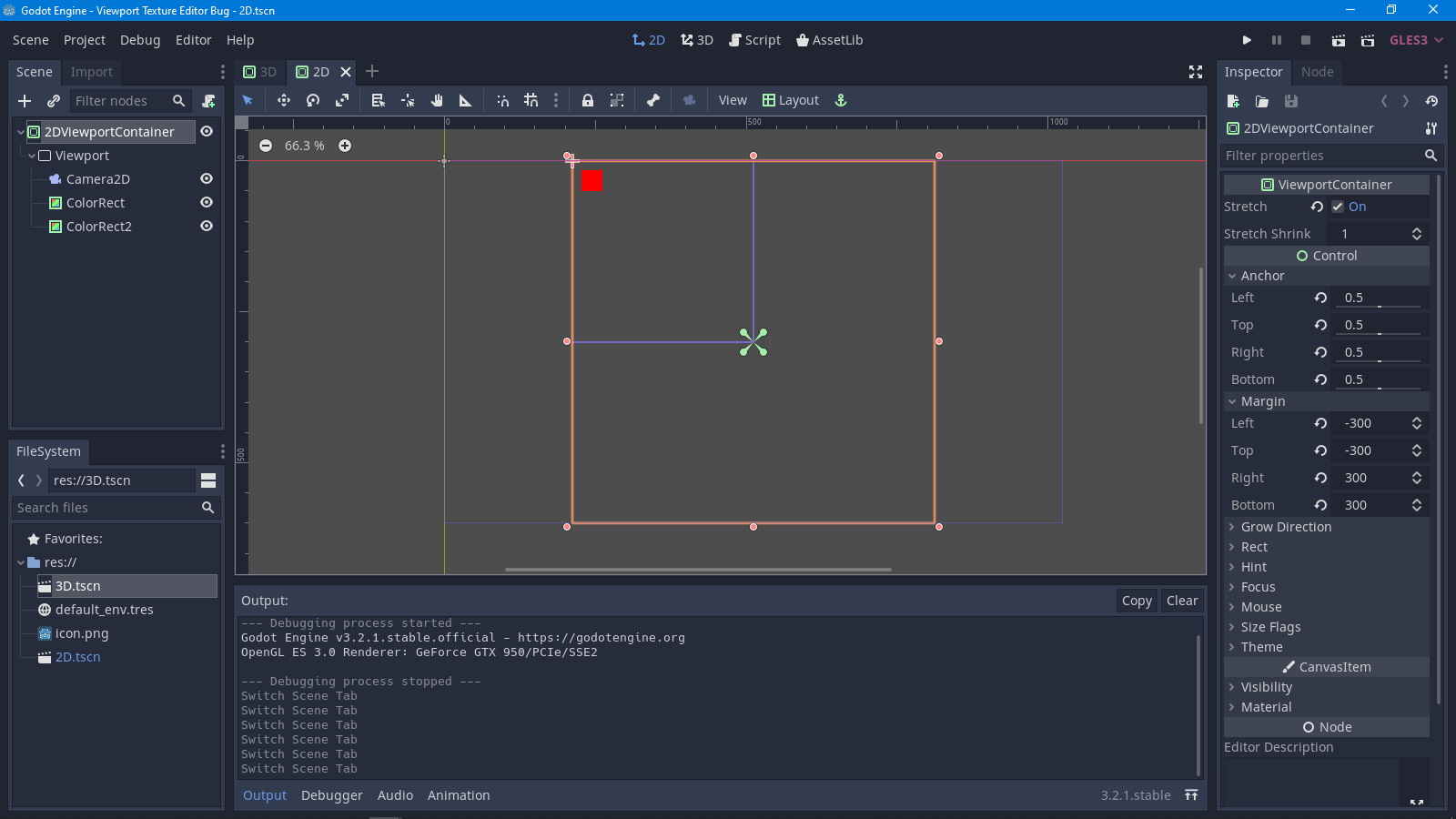Hide the ColorRect2 node with its eye icon

point(207,226)
